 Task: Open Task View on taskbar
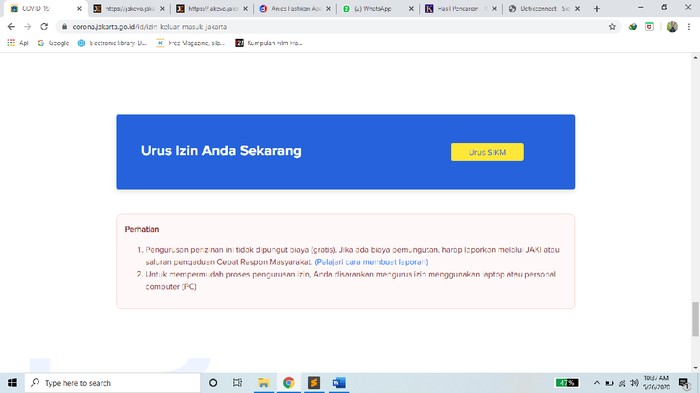point(238,383)
